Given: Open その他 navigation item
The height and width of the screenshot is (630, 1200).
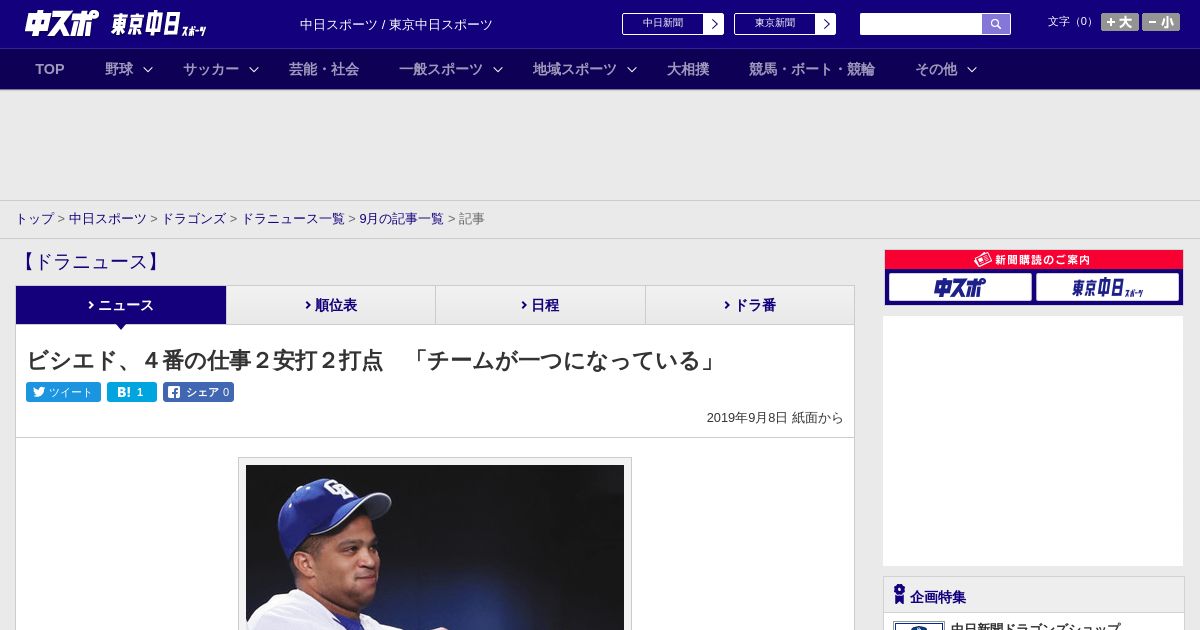Looking at the screenshot, I should pyautogui.click(x=936, y=69).
